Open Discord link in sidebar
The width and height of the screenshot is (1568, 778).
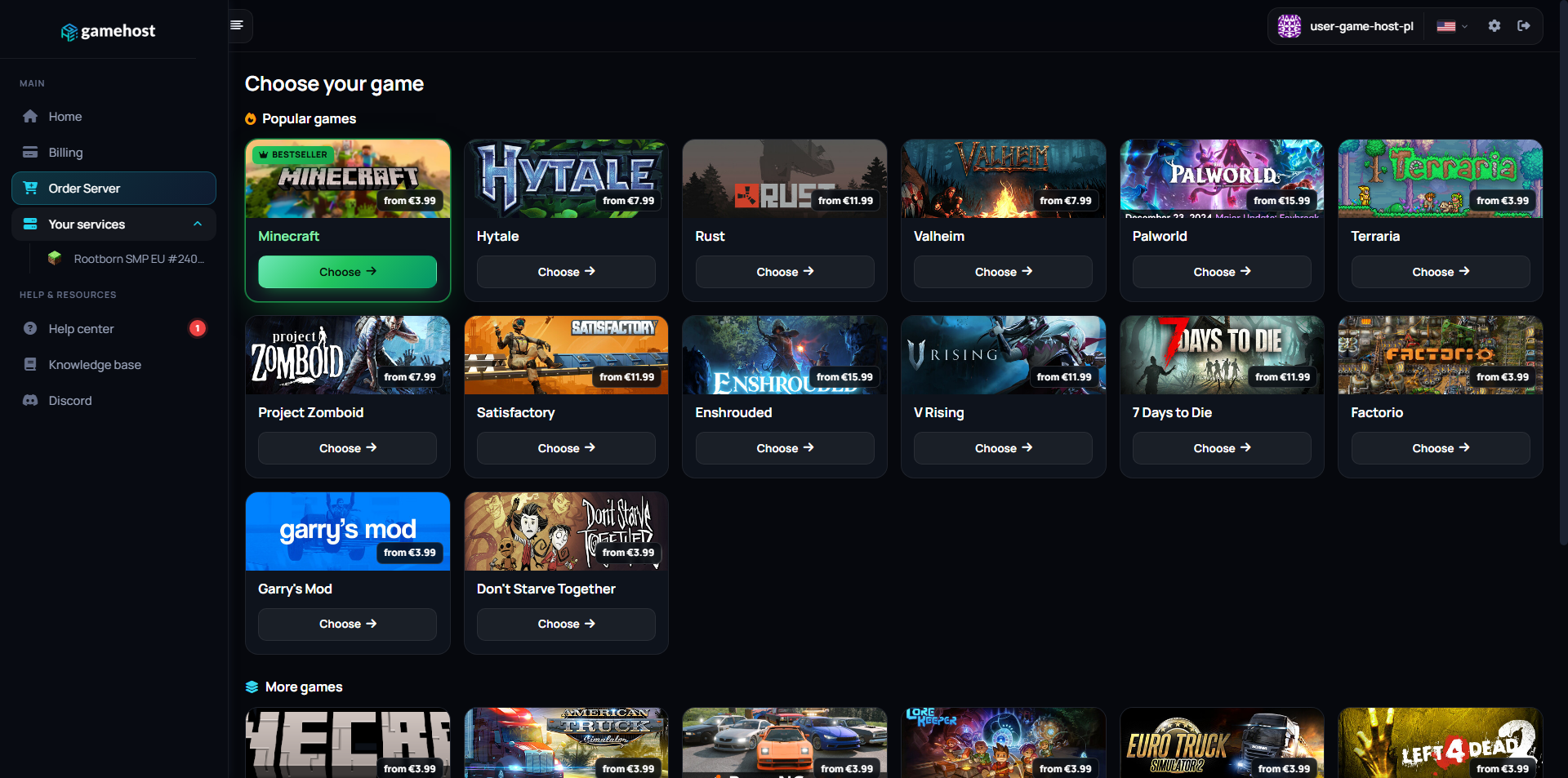click(x=114, y=401)
